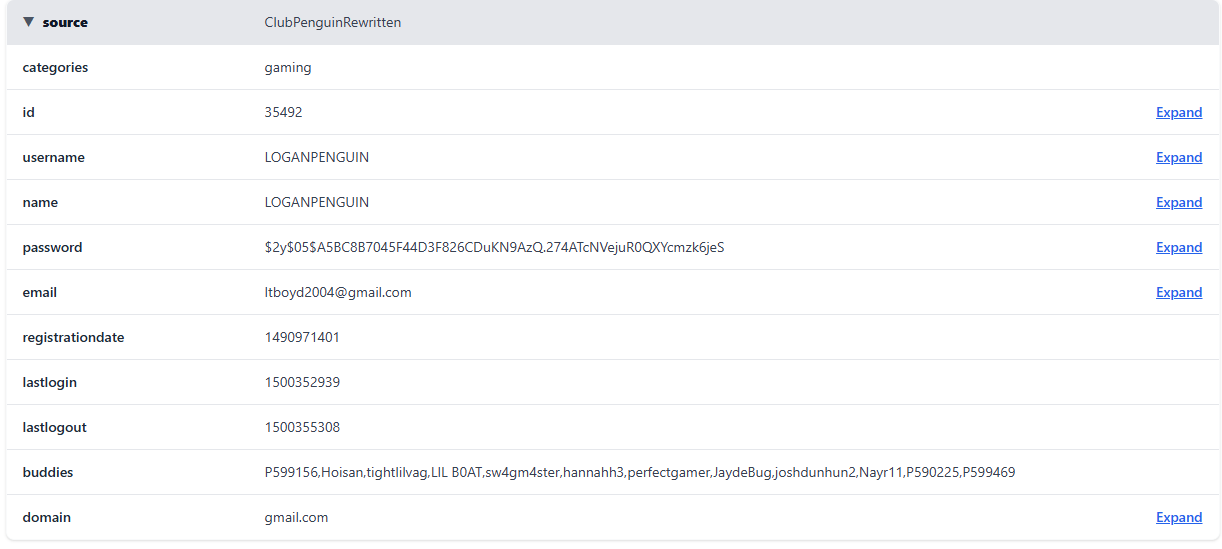The height and width of the screenshot is (549, 1222).
Task: Click the ClubPenguinRewritten source value
Action: [332, 23]
